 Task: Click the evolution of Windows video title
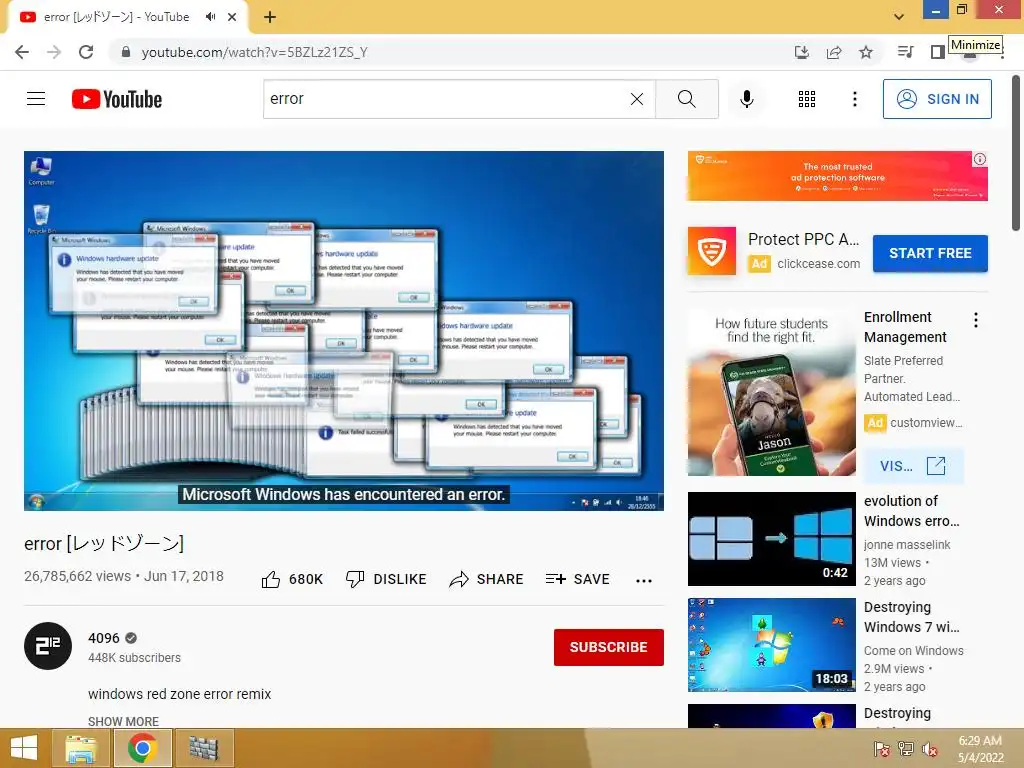coord(912,511)
